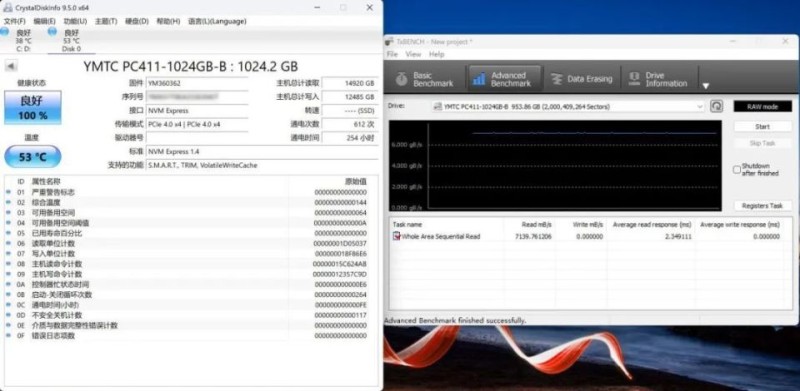This screenshot has height=391, width=800.
Task: Click the Start benchmark button
Action: tap(762, 127)
